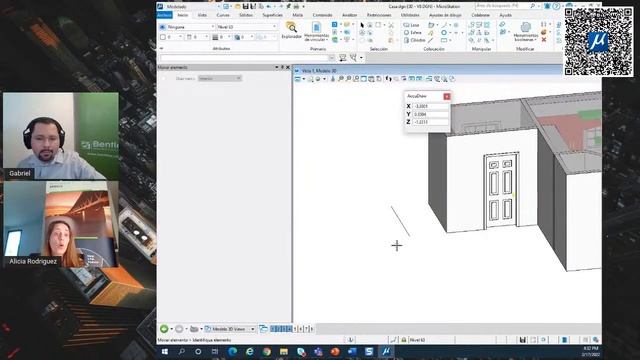This screenshot has height=360, width=640.
Task: Click the Undo arrow in quick access toolbar
Action: tap(269, 7)
